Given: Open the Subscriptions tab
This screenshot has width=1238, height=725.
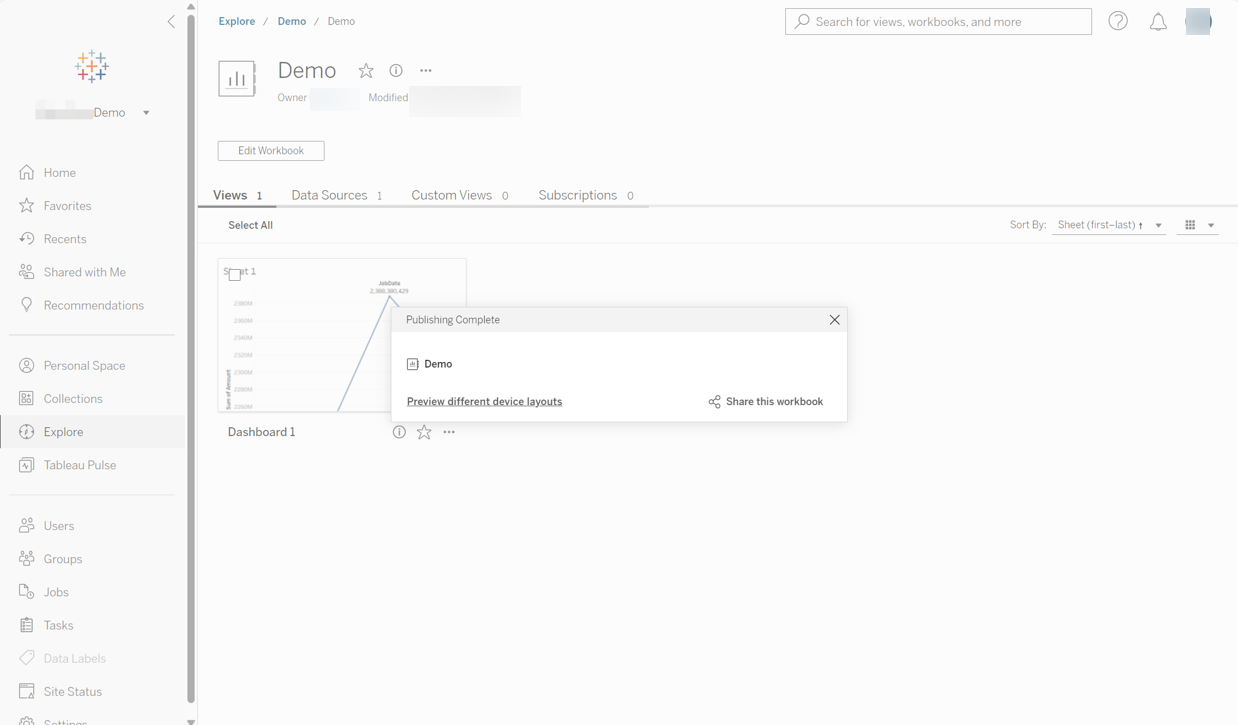Looking at the screenshot, I should point(577,195).
